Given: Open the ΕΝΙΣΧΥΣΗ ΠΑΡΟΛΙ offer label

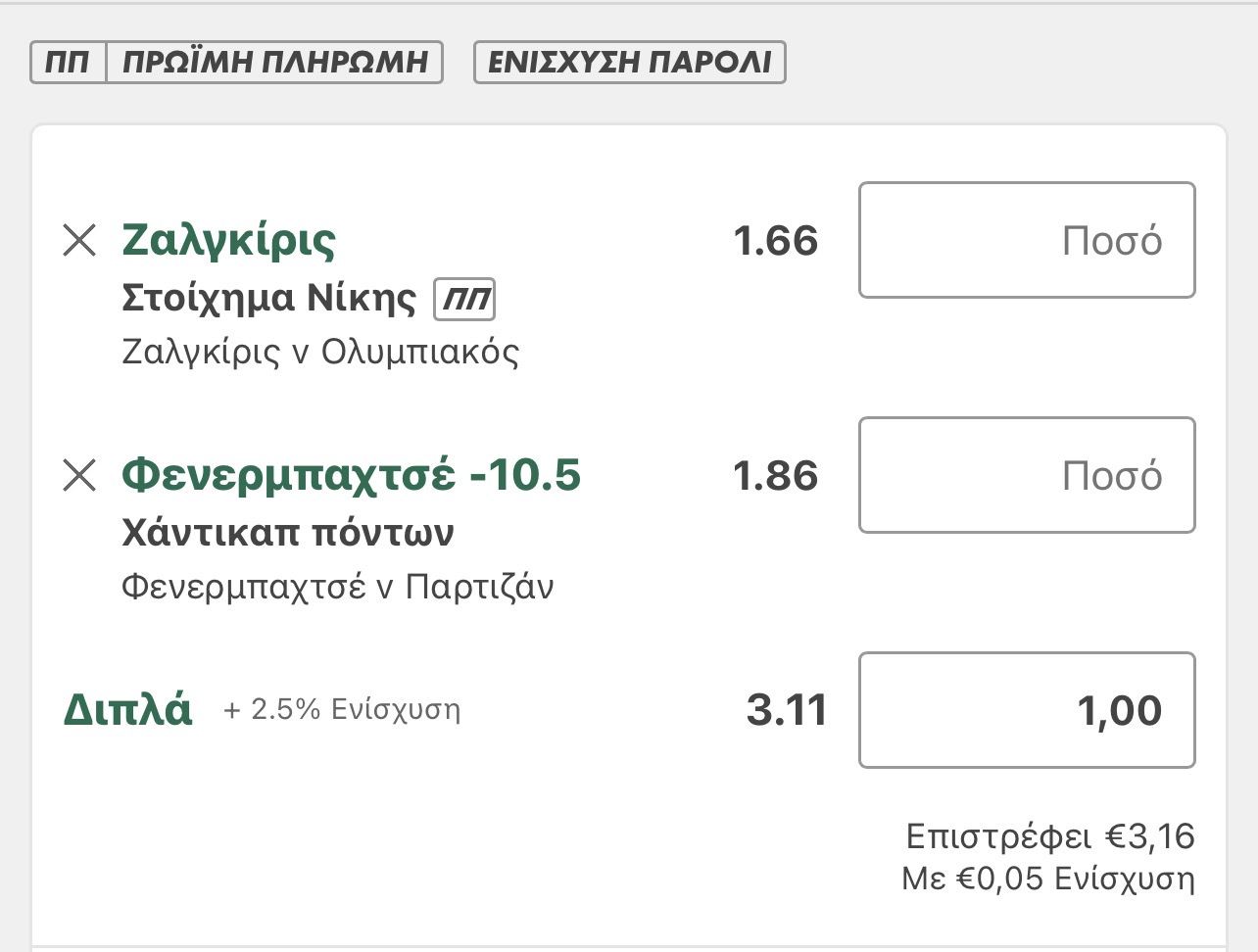Looking at the screenshot, I should click(629, 63).
